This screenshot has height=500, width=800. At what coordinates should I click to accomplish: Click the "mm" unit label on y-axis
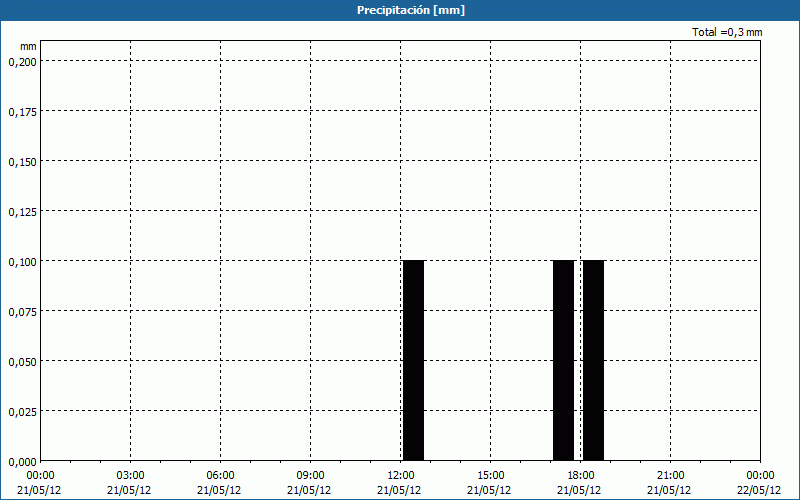pos(28,46)
